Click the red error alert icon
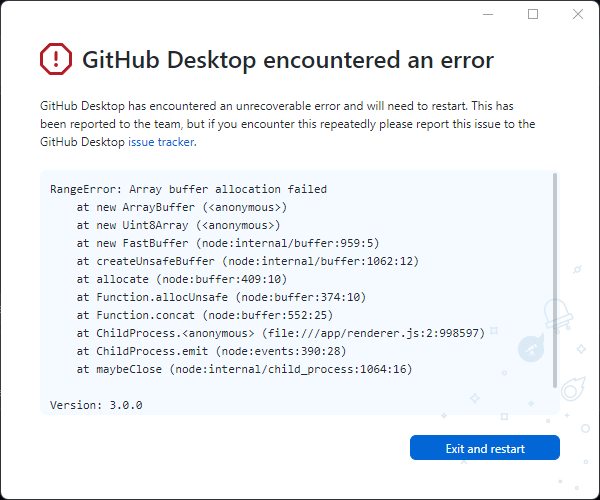Image resolution: width=600 pixels, height=500 pixels. 57,60
